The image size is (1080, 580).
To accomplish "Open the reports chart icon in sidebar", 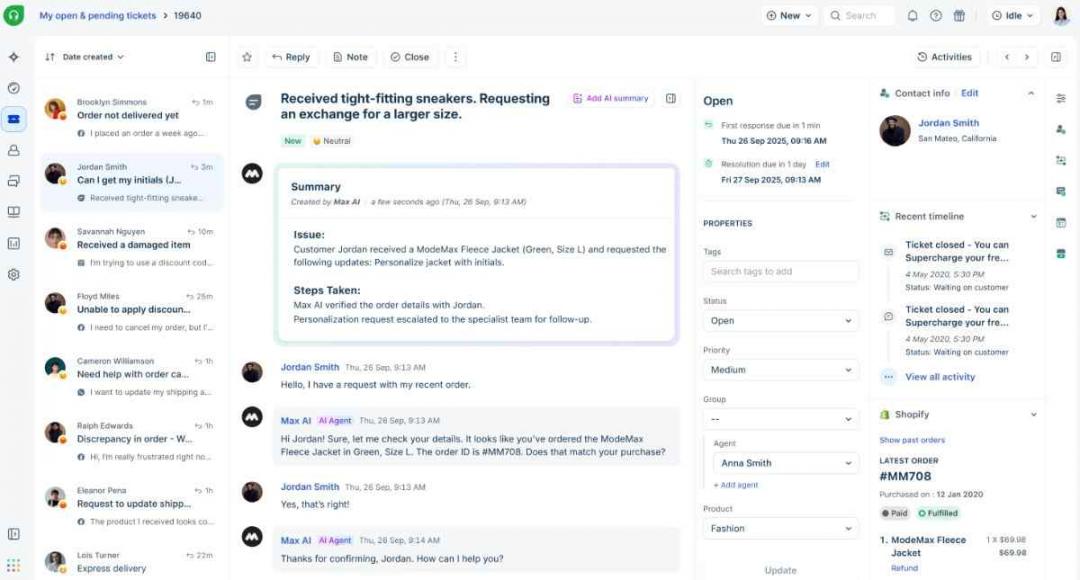I will point(14,243).
